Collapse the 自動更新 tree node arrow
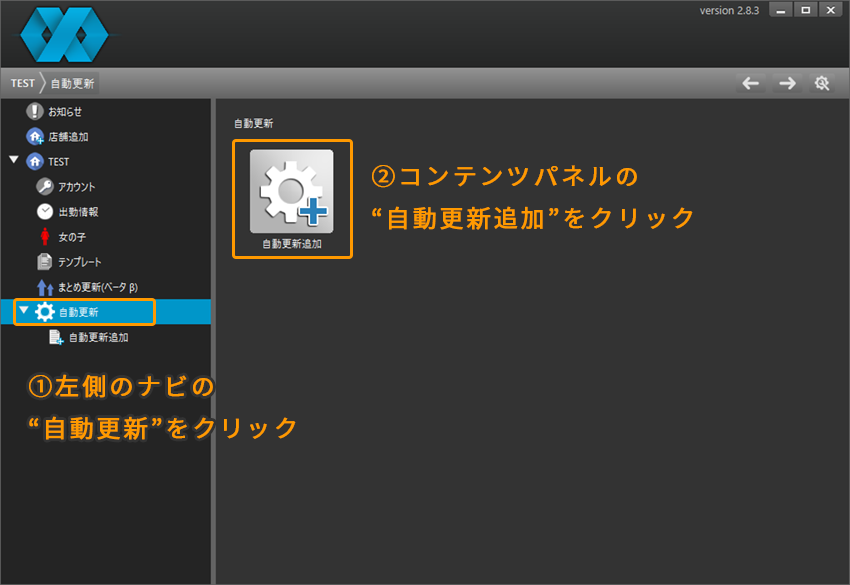Image resolution: width=850 pixels, height=585 pixels. click(x=24, y=310)
